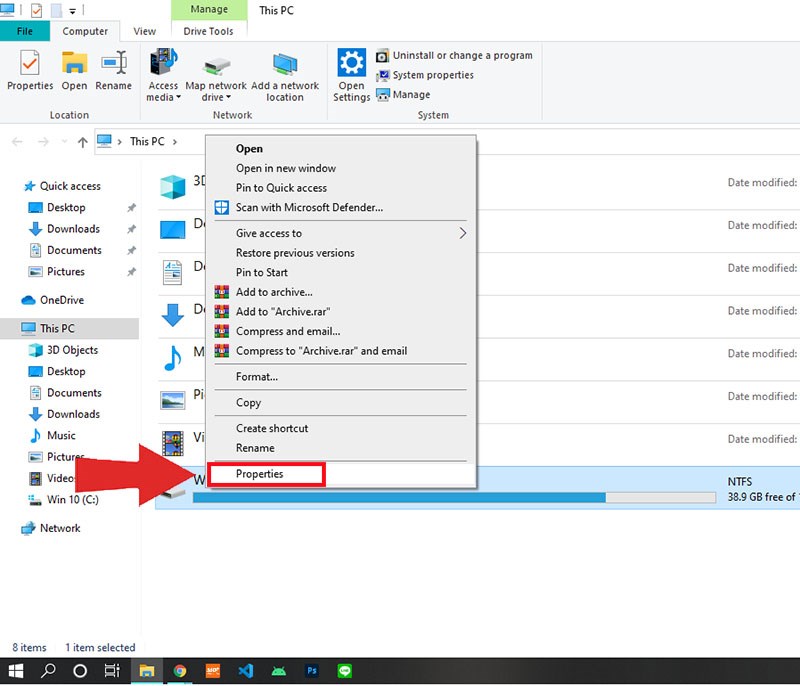
Task: Click the drive capacity usage bar
Action: 454,497
